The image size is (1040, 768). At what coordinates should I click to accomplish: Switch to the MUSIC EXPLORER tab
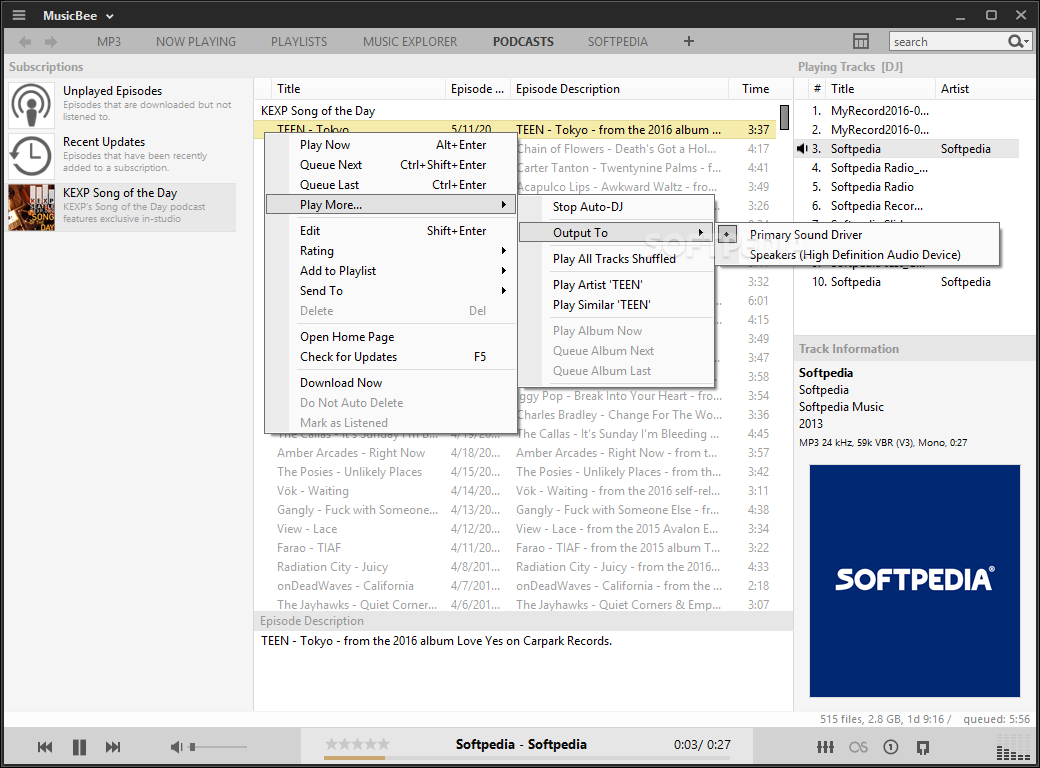pos(410,42)
